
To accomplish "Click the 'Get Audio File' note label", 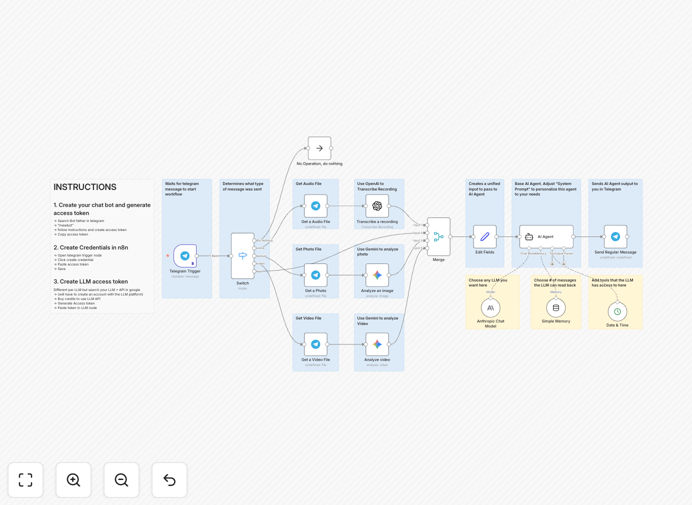I will [x=308, y=184].
